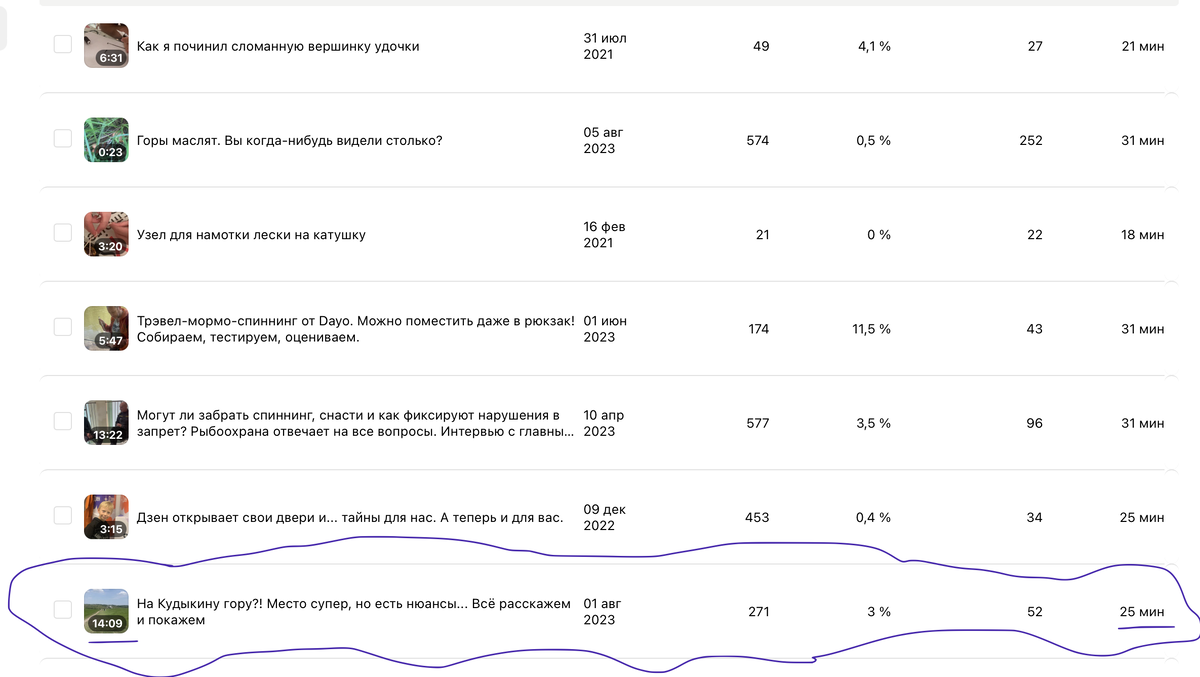Image resolution: width=1200 pixels, height=677 pixels.
Task: Open the 0:23 mushrooms thumbnail
Action: [x=106, y=139]
